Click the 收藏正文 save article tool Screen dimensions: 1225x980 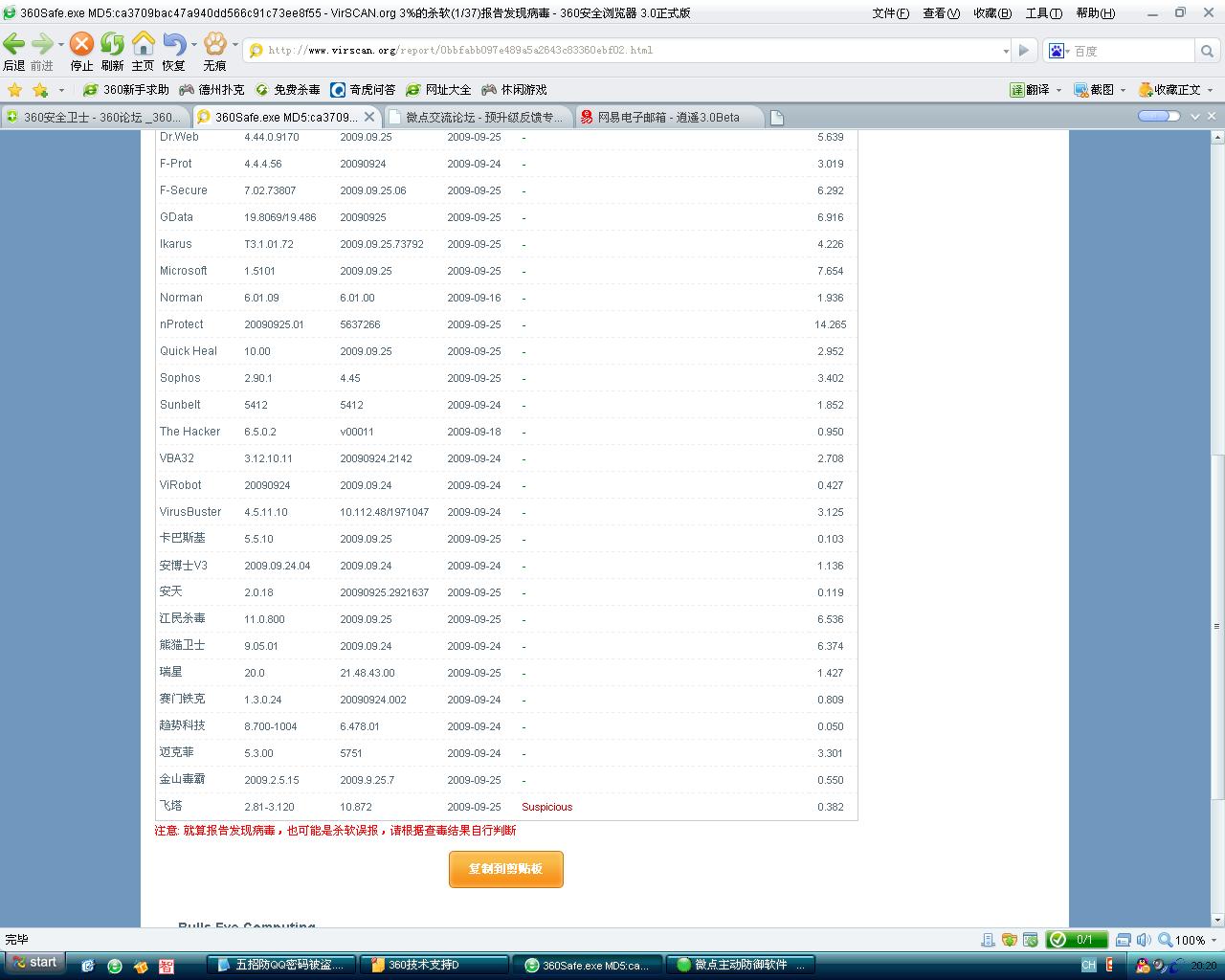click(x=1169, y=90)
